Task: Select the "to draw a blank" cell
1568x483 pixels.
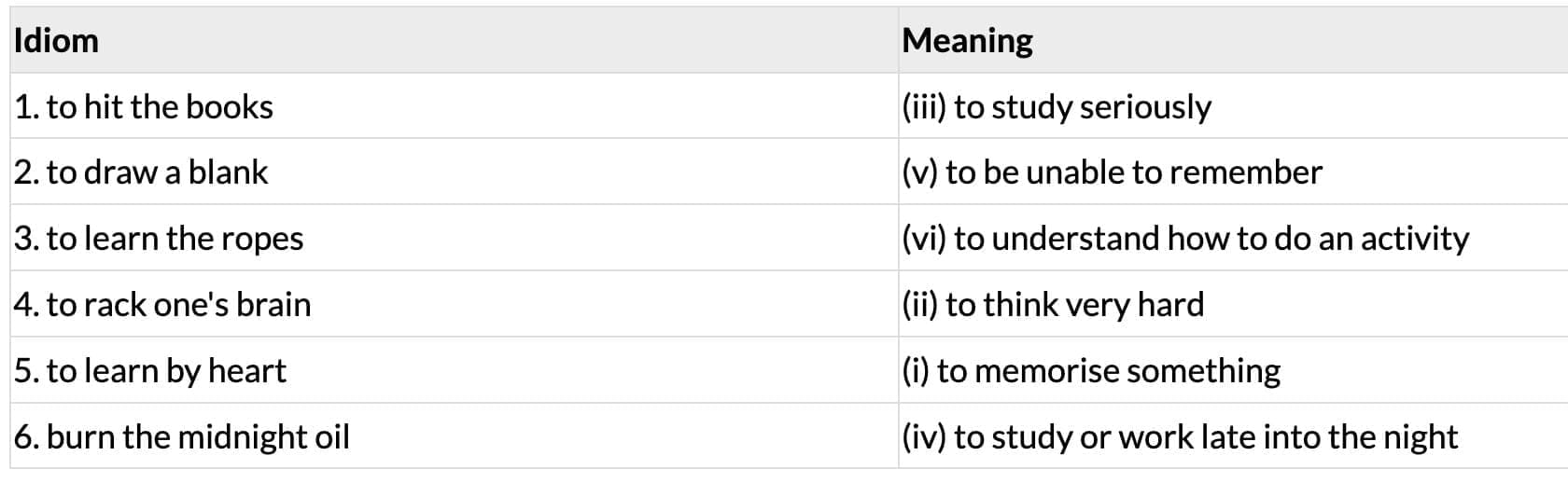Action: (157, 172)
